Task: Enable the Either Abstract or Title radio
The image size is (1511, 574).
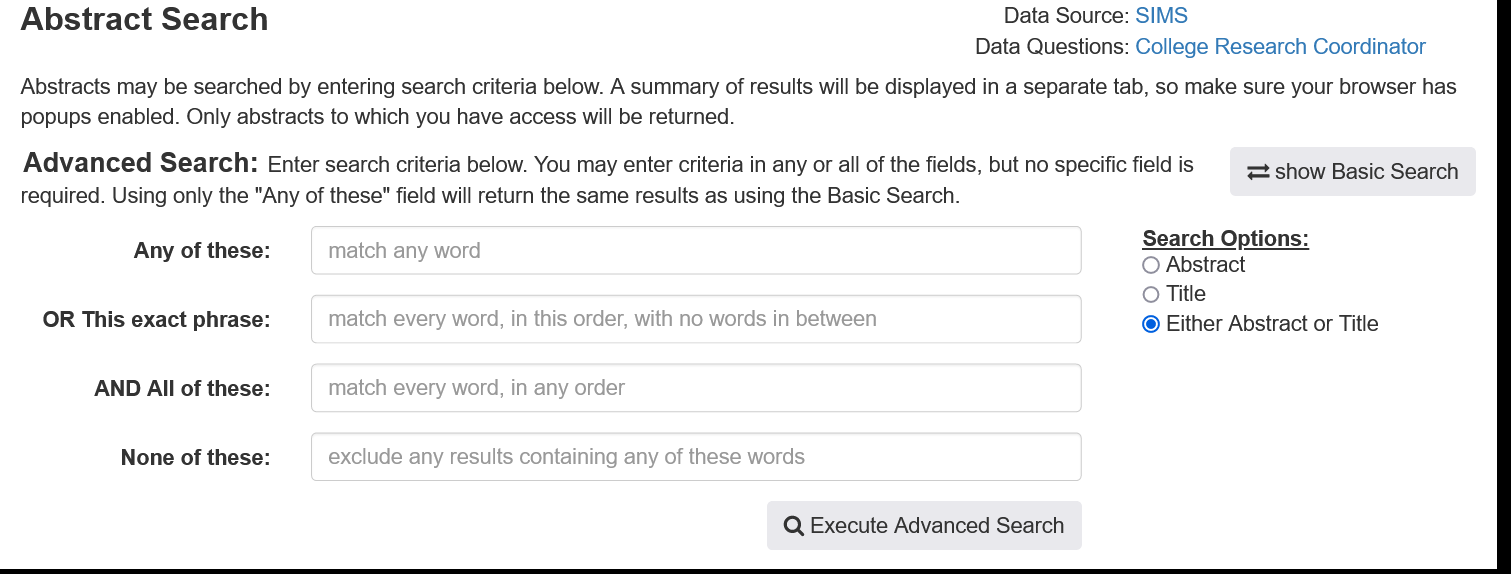Action: pos(1151,324)
